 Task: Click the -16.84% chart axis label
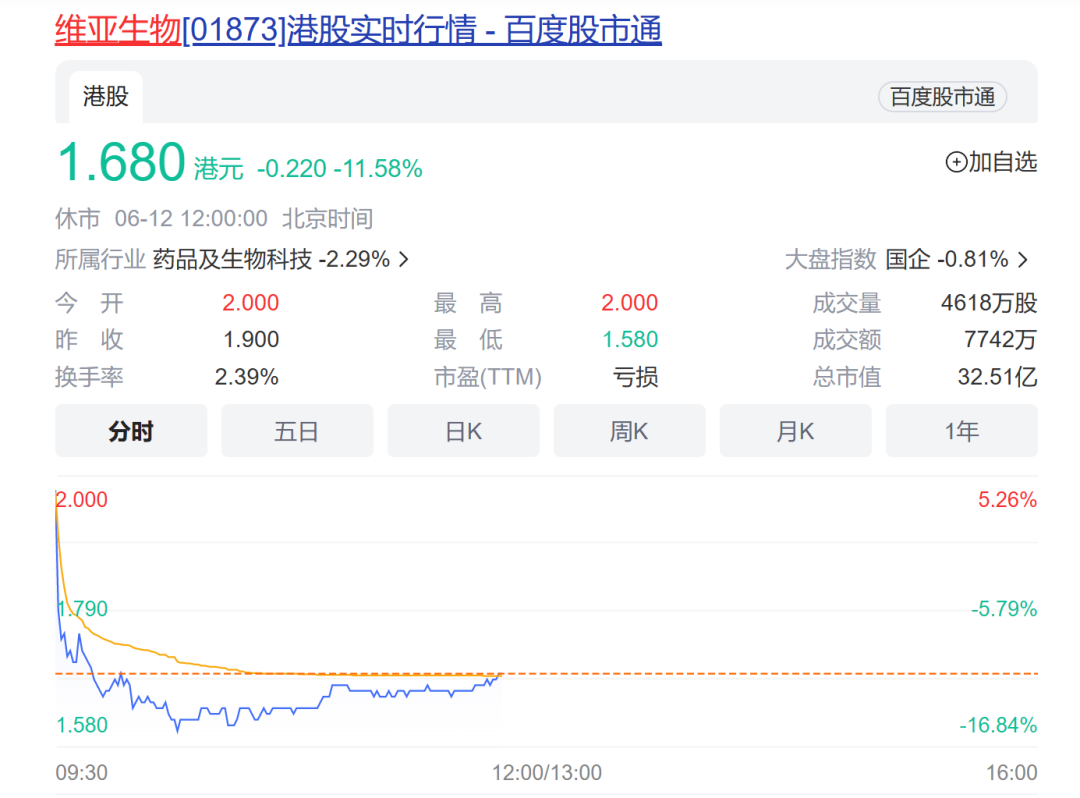click(999, 725)
